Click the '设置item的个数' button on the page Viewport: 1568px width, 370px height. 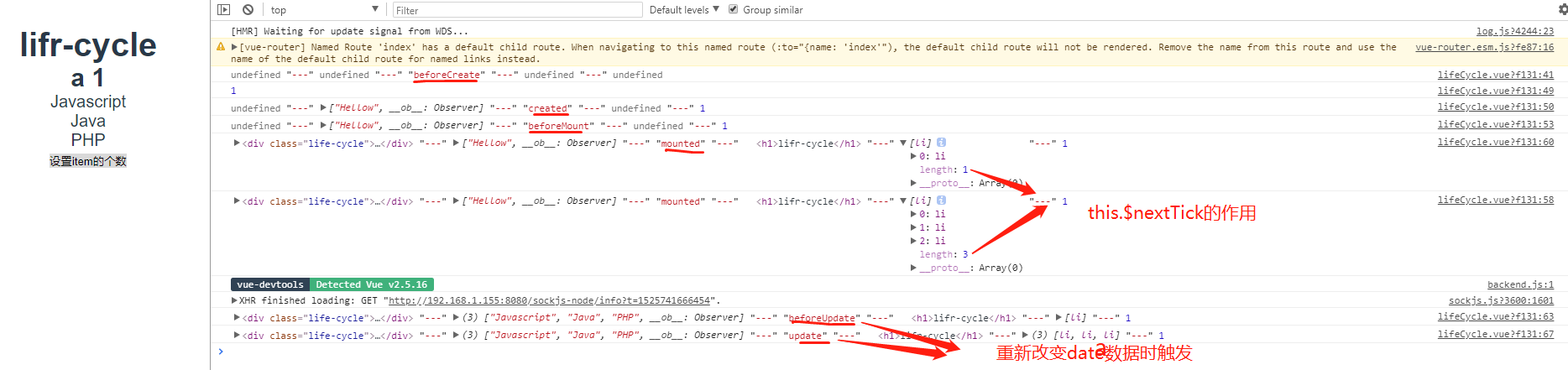click(88, 161)
